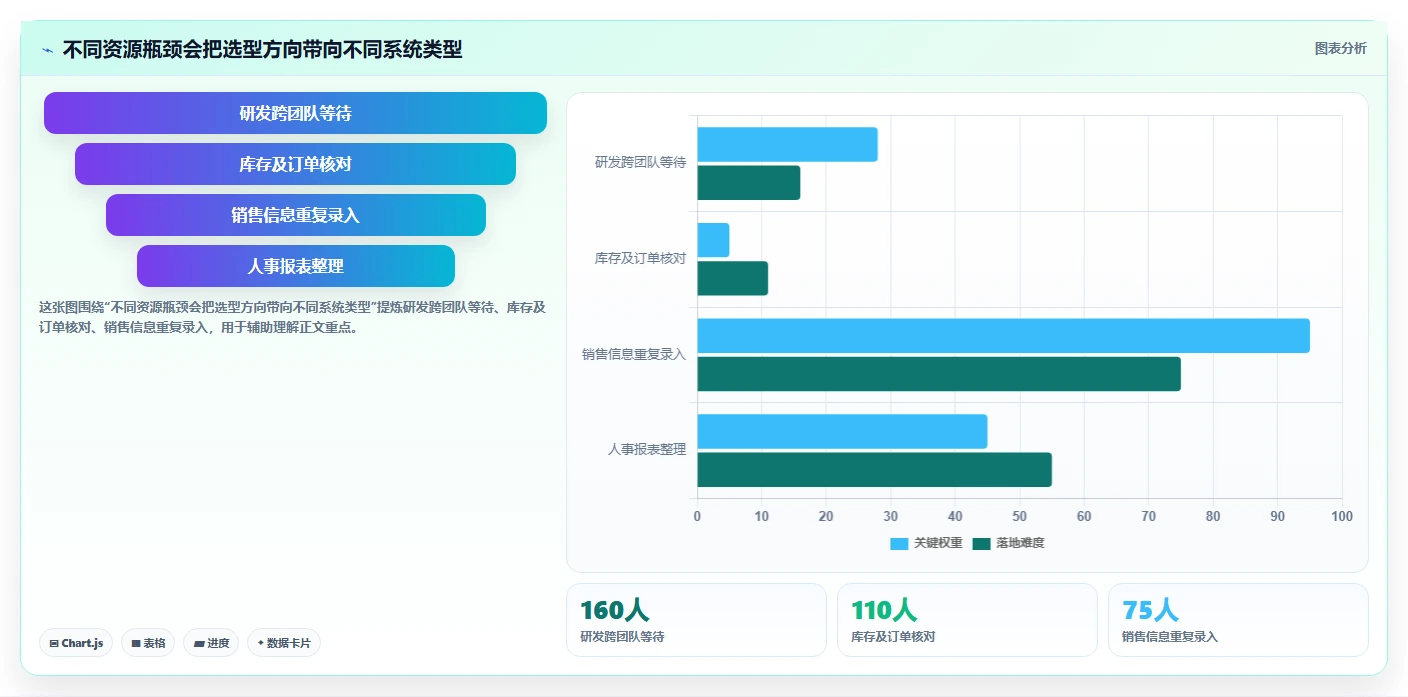Click the chart y-axis label 销售信息重复录入

click(x=634, y=354)
